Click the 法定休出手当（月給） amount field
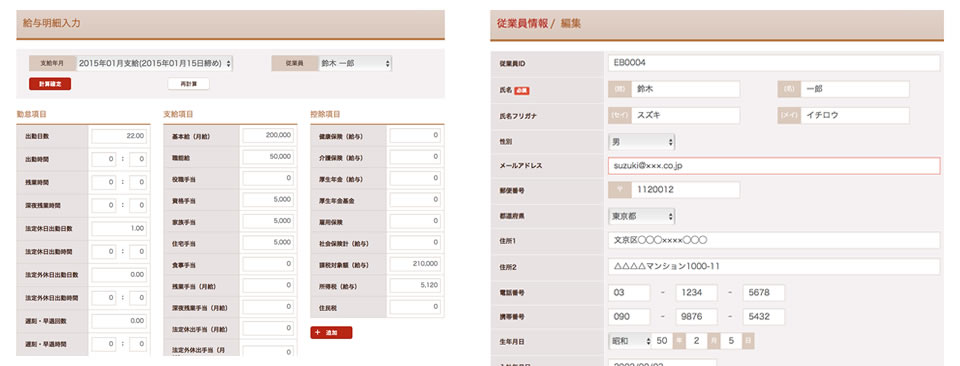The image size is (960, 366). tap(268, 329)
